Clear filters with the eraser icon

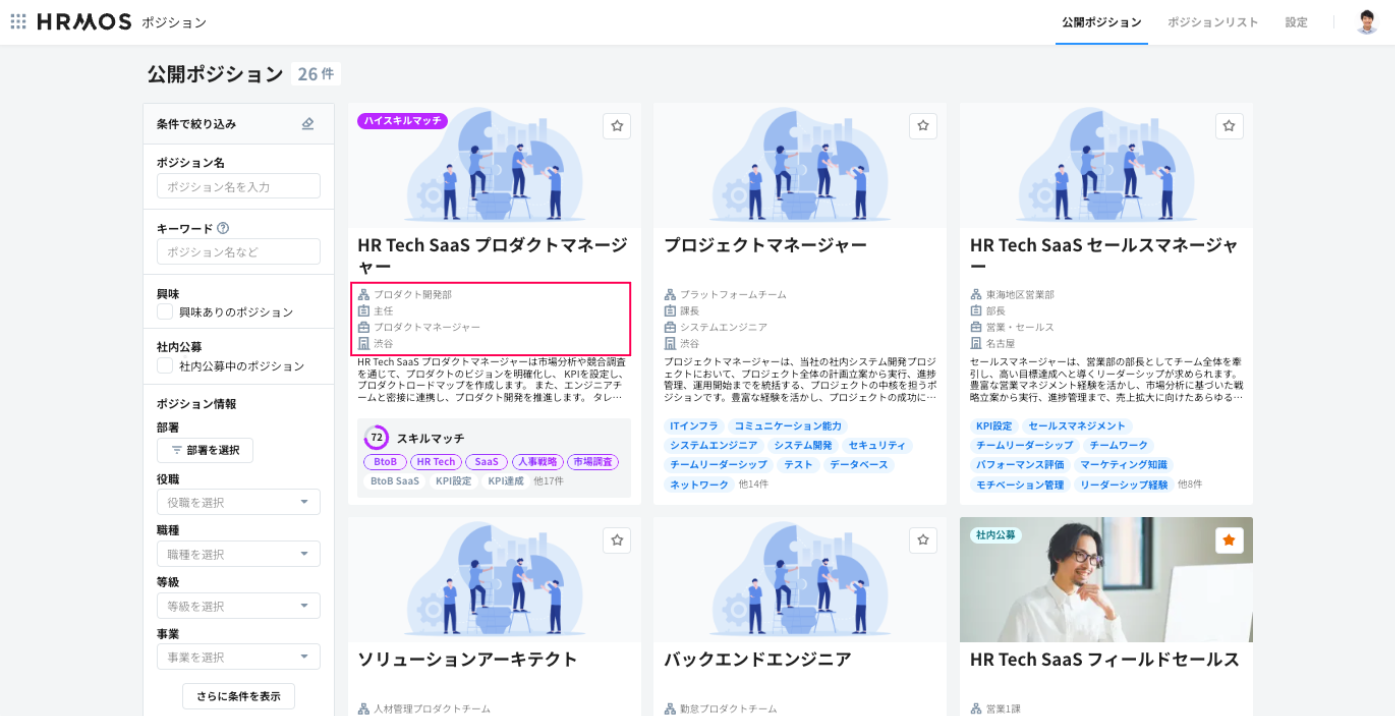click(307, 124)
